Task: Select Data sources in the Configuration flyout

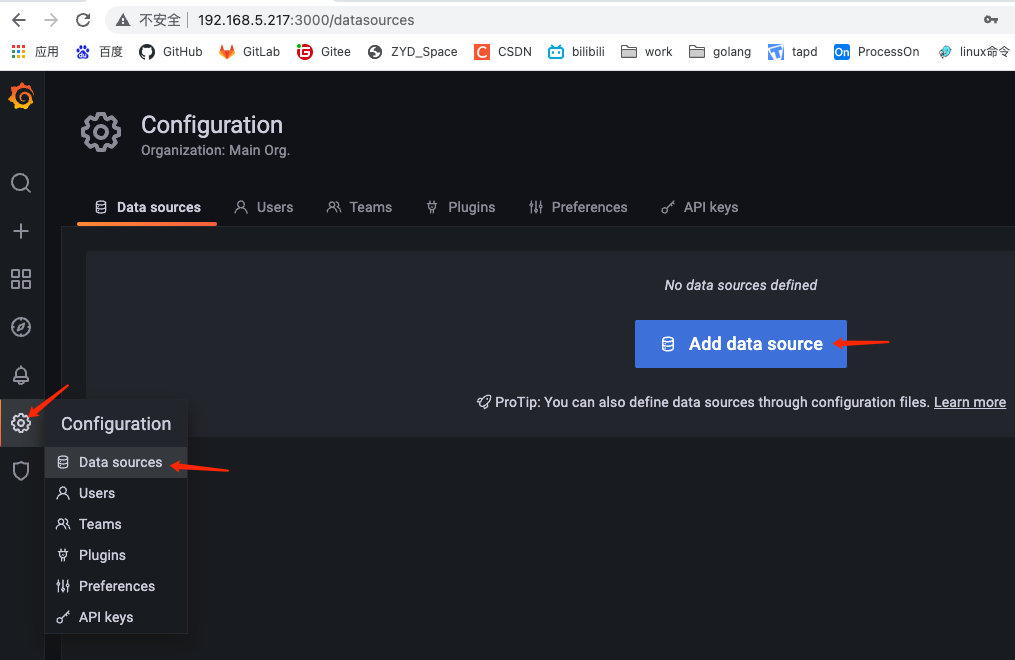Action: pos(116,462)
